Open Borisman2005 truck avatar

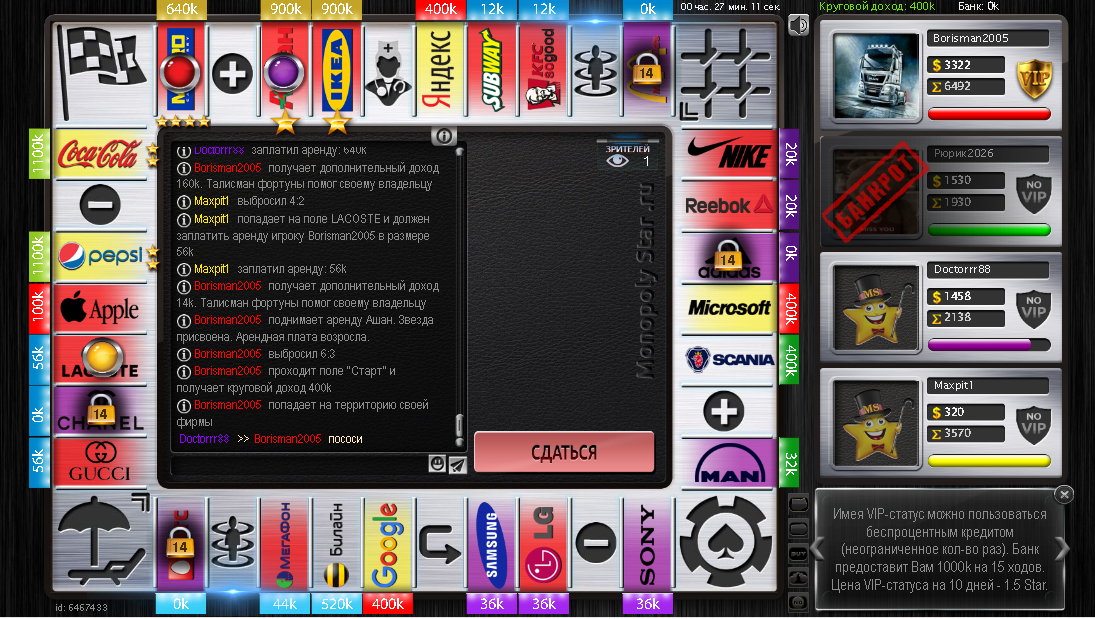(x=876, y=77)
